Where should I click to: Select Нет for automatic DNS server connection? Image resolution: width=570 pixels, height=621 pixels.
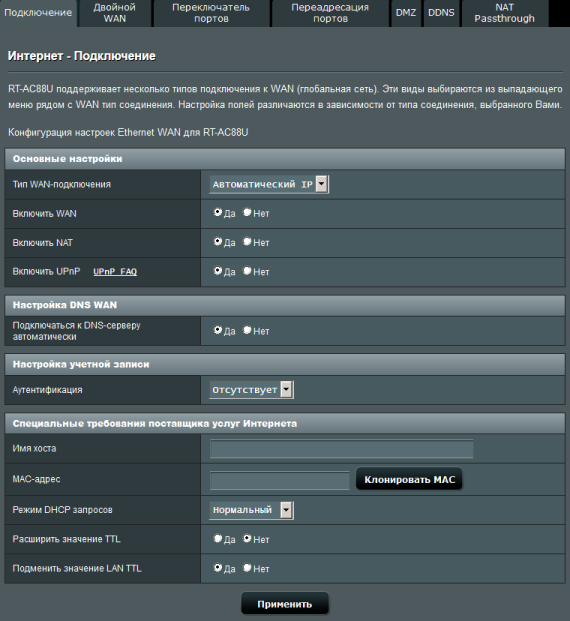tap(247, 330)
